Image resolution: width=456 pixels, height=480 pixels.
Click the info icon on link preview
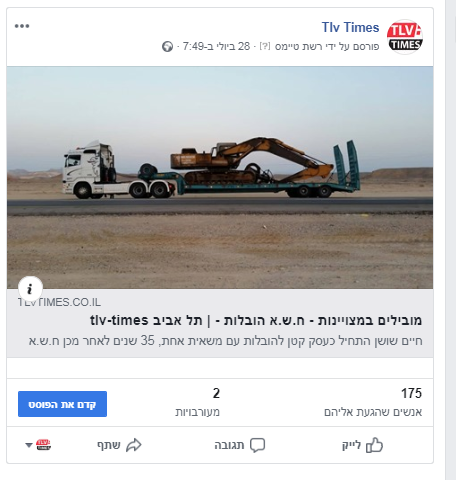coord(30,289)
